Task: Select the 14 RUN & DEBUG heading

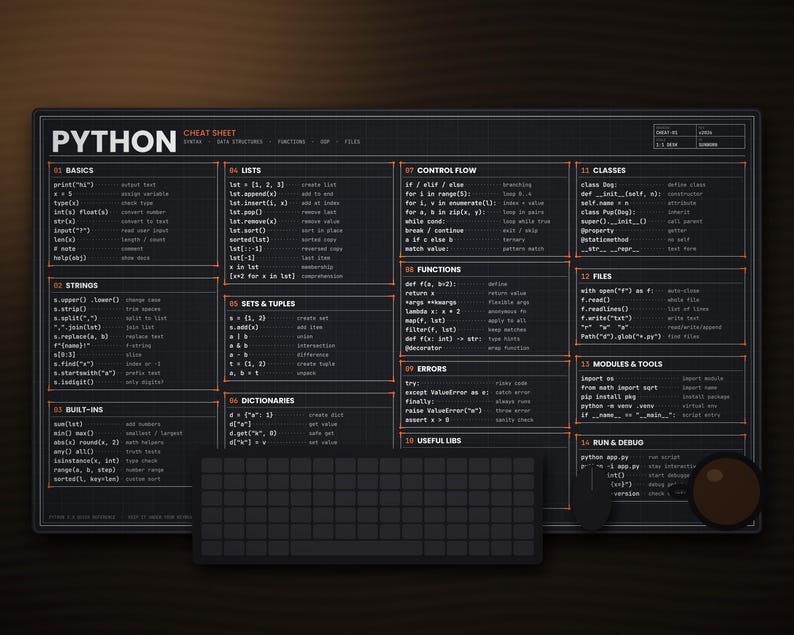Action: (612, 442)
